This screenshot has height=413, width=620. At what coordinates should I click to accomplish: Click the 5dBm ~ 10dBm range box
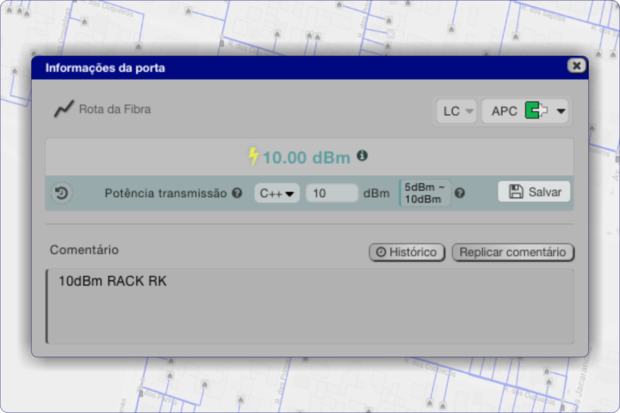coord(425,193)
